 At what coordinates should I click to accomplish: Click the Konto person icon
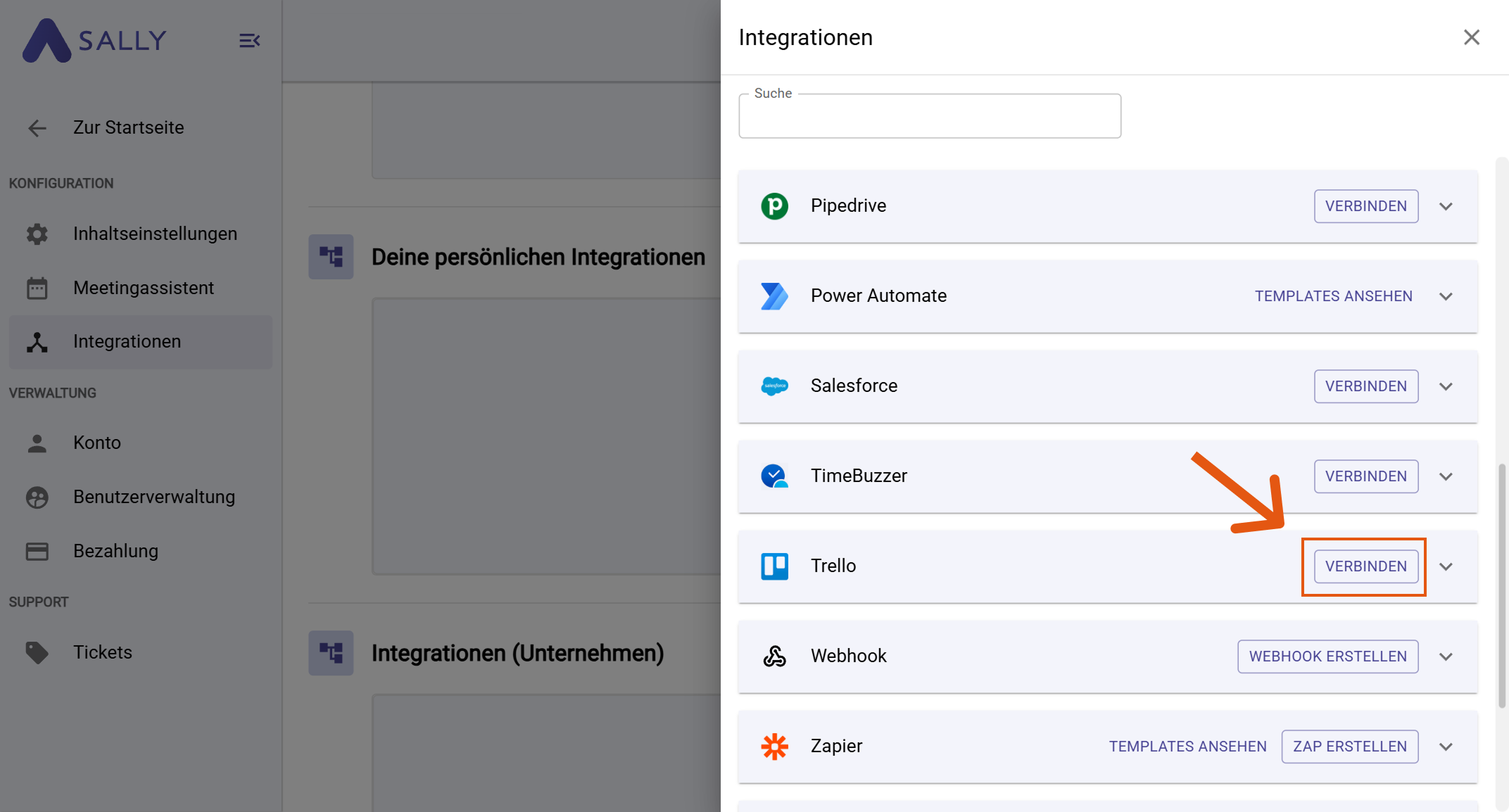click(x=37, y=443)
